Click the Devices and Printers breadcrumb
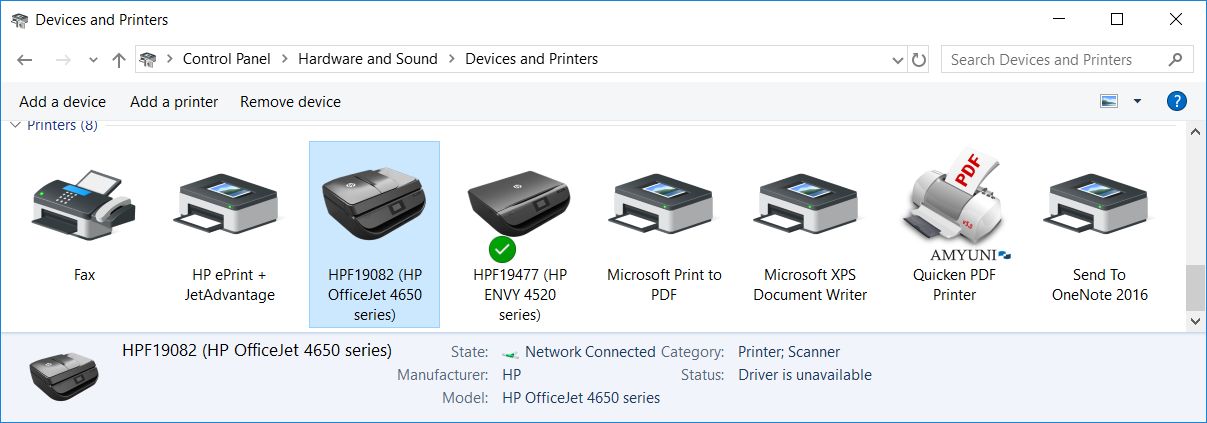Image resolution: width=1207 pixels, height=423 pixels. 531,59
